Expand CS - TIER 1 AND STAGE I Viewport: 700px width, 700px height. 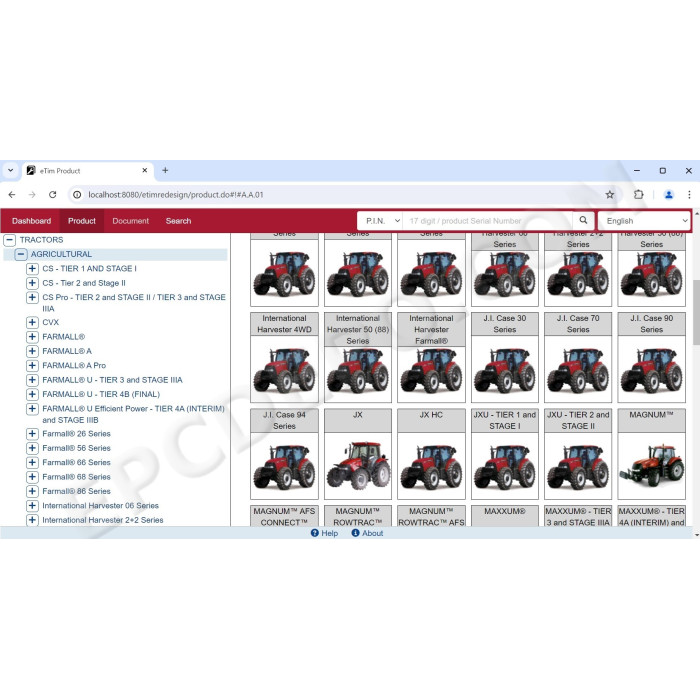click(32, 268)
